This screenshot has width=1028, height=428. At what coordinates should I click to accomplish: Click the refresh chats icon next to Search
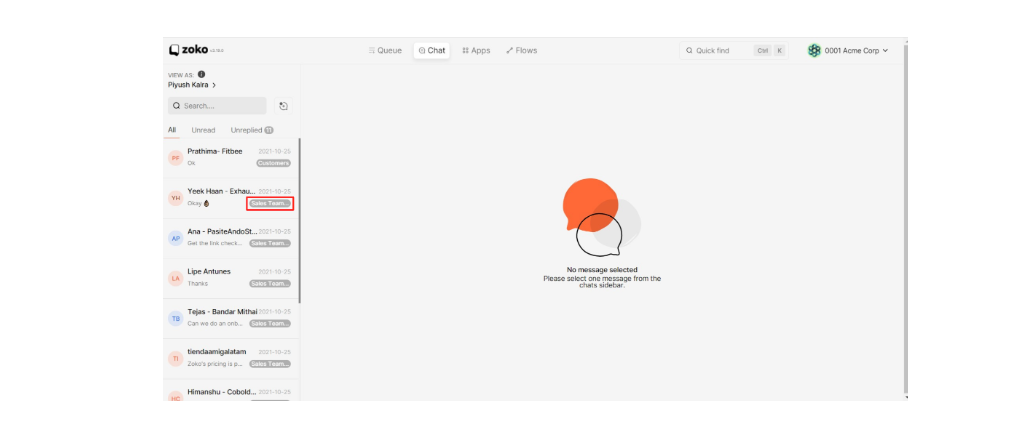coord(283,106)
